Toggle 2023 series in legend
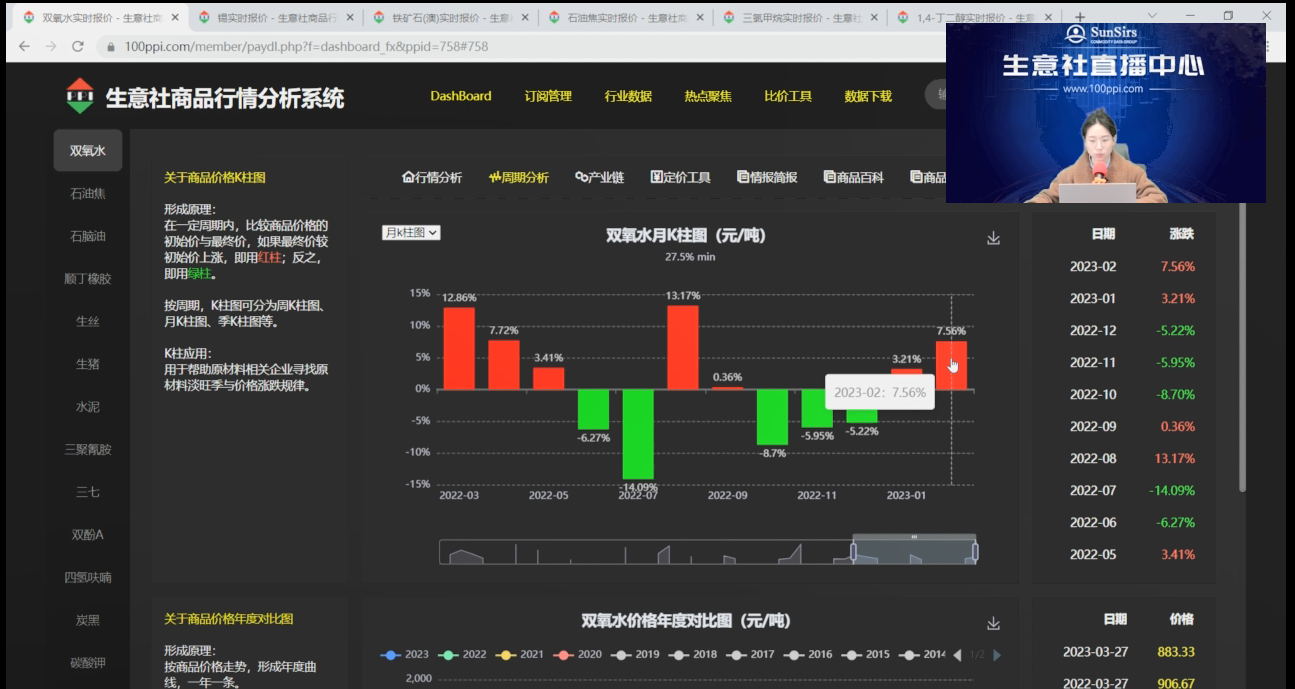Image resolution: width=1295 pixels, height=689 pixels. coord(405,655)
